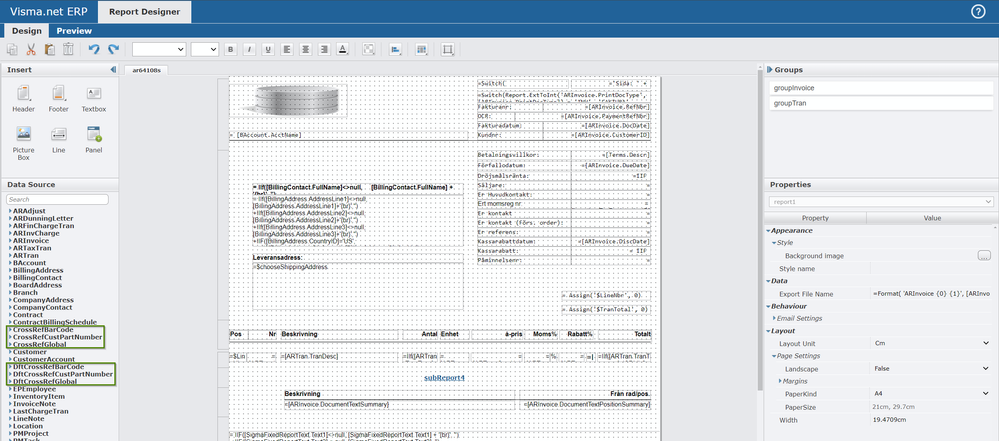
Task: Select the logo picture on canvas
Action: [289, 102]
